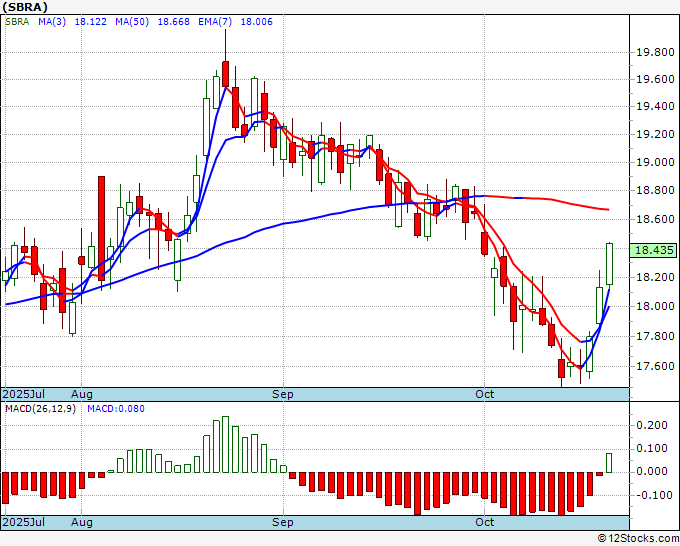The height and width of the screenshot is (546, 680).
Task: Click the MACD(26,12,9) indicator label
Action: [x=40, y=409]
